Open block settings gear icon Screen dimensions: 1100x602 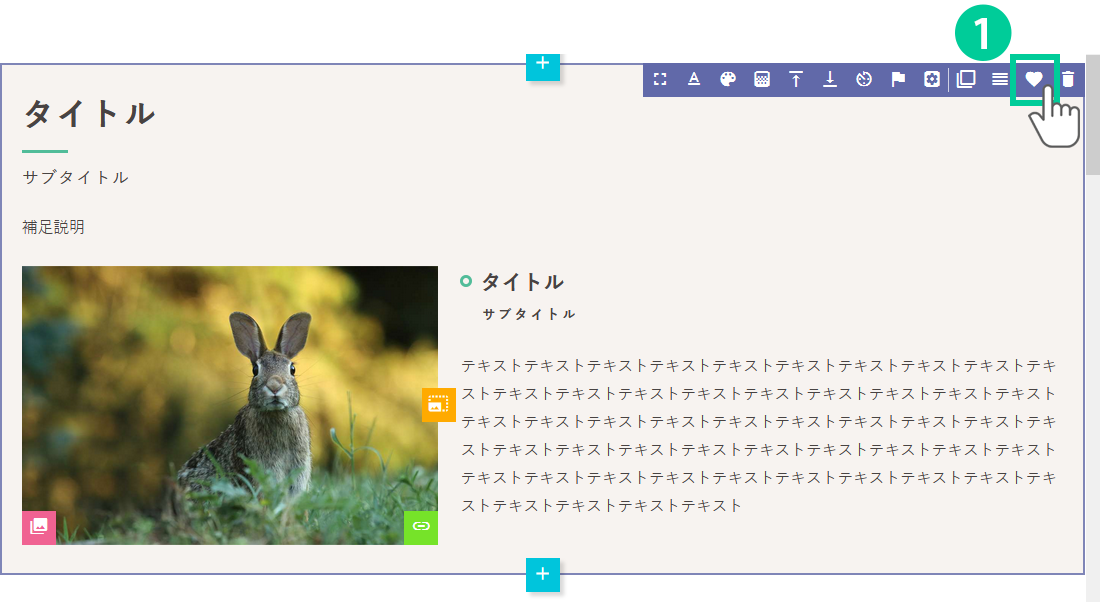pos(932,80)
